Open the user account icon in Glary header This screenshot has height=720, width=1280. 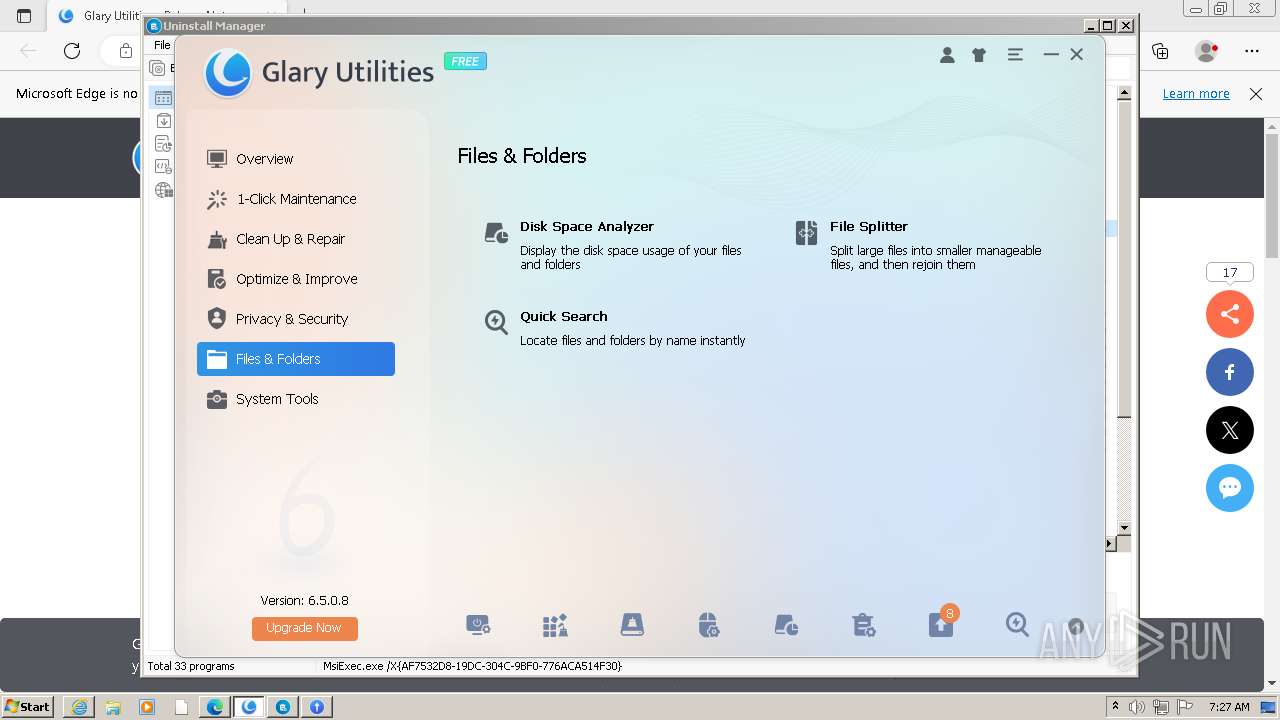pos(947,55)
